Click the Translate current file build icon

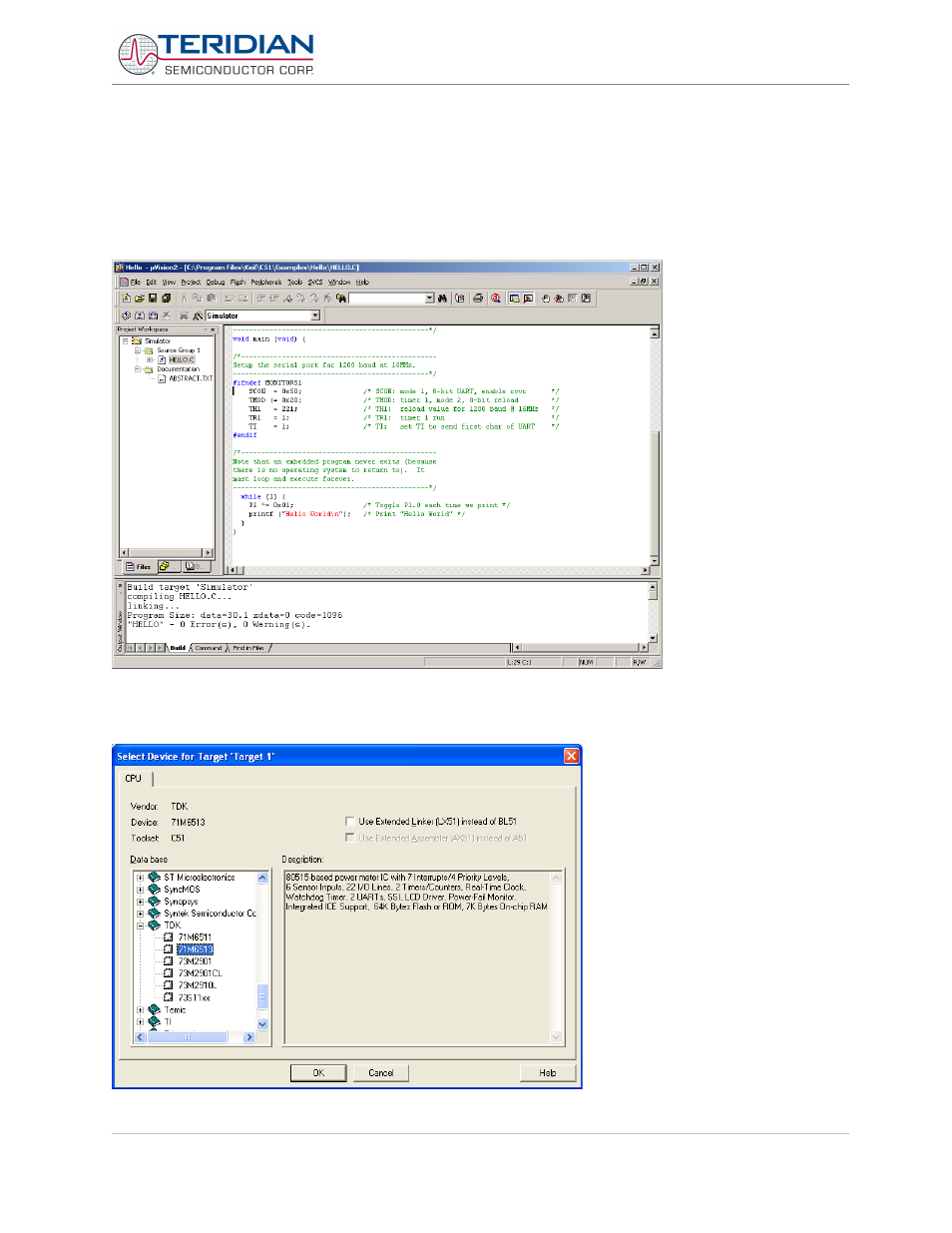click(126, 315)
